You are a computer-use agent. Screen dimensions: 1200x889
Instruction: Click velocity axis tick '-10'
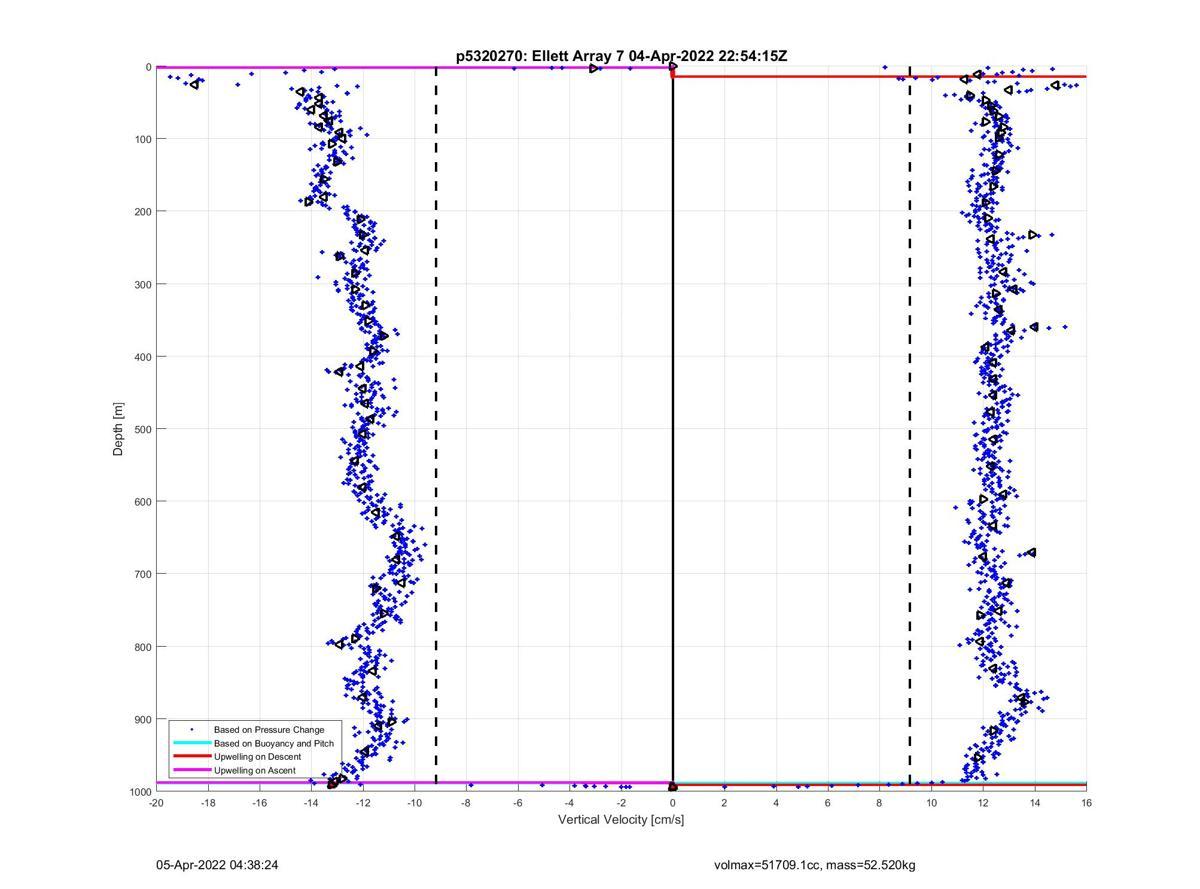click(414, 803)
